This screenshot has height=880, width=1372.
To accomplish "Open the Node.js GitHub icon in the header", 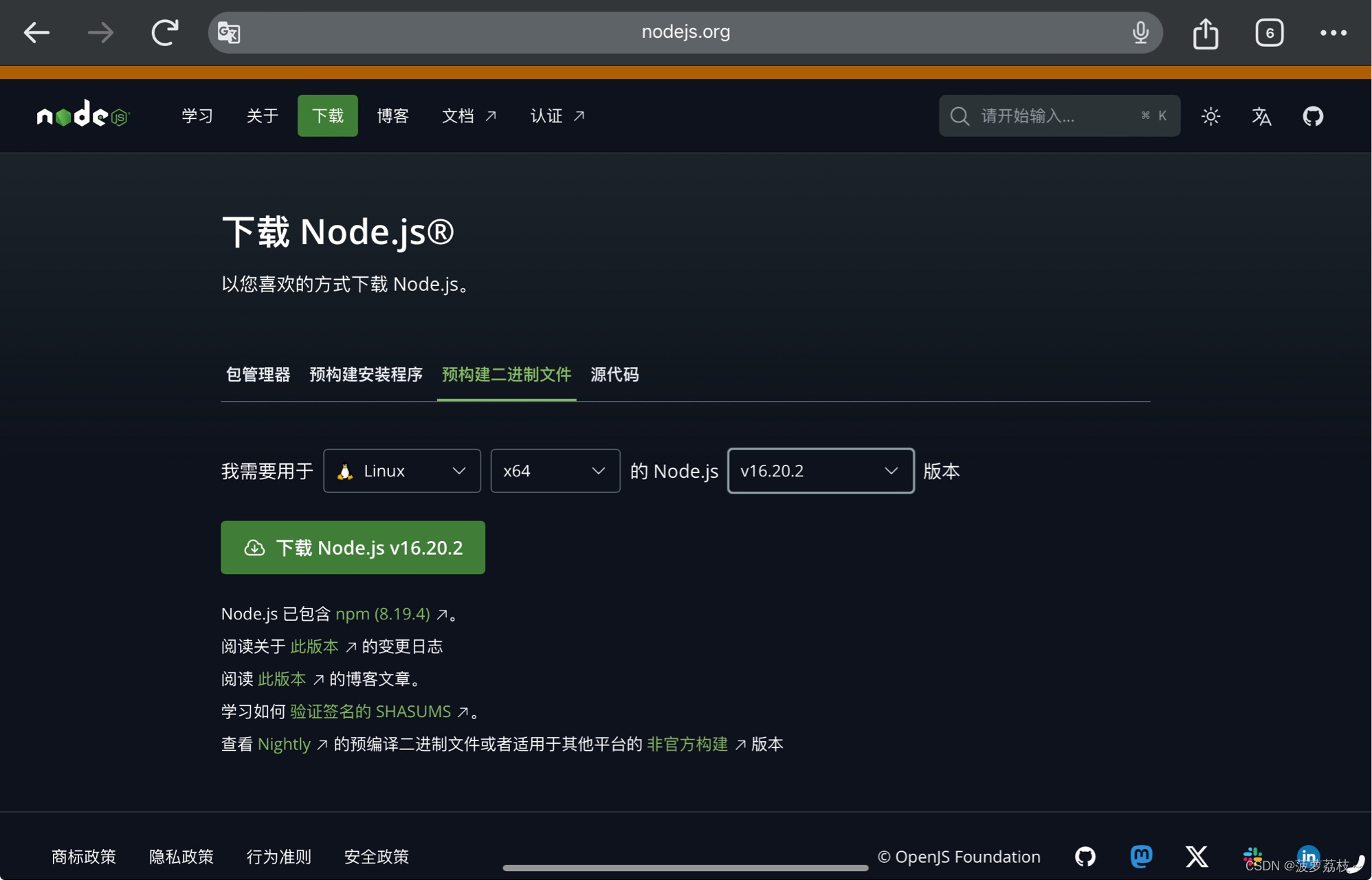I will pyautogui.click(x=1313, y=115).
